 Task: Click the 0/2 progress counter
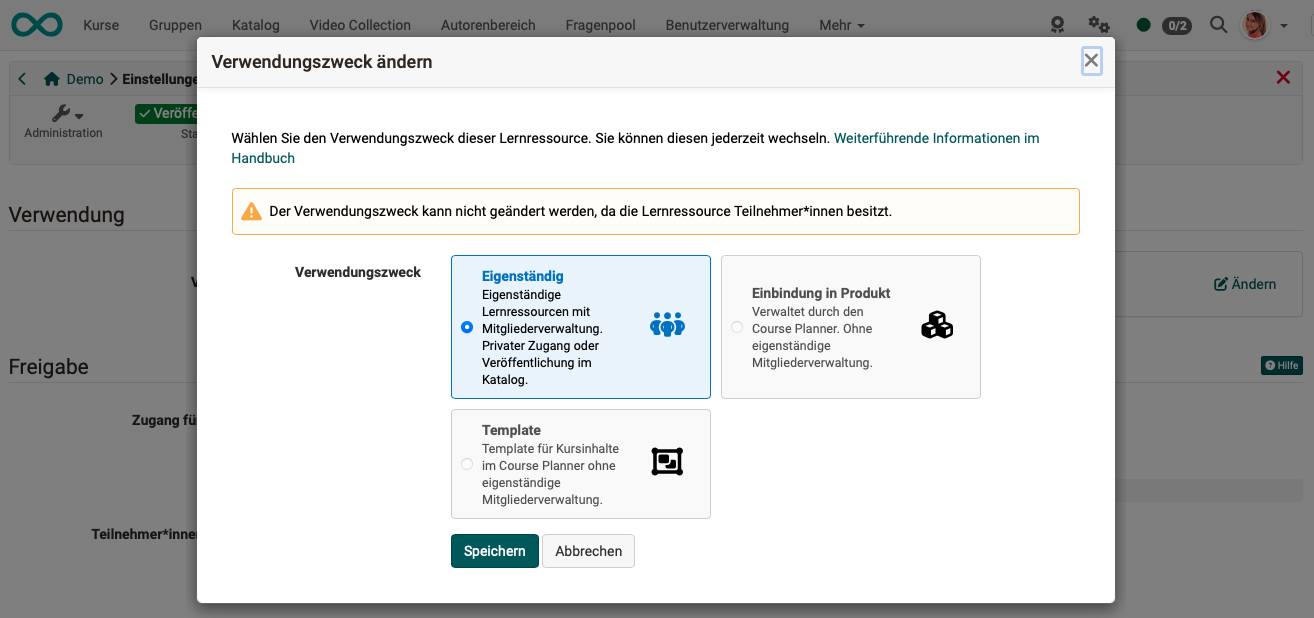(1176, 26)
